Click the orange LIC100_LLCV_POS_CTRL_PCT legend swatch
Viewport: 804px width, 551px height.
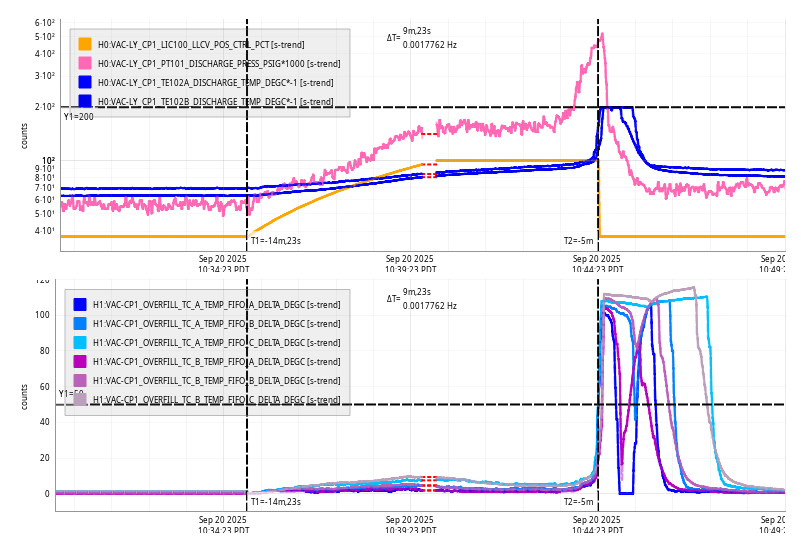(85, 44)
